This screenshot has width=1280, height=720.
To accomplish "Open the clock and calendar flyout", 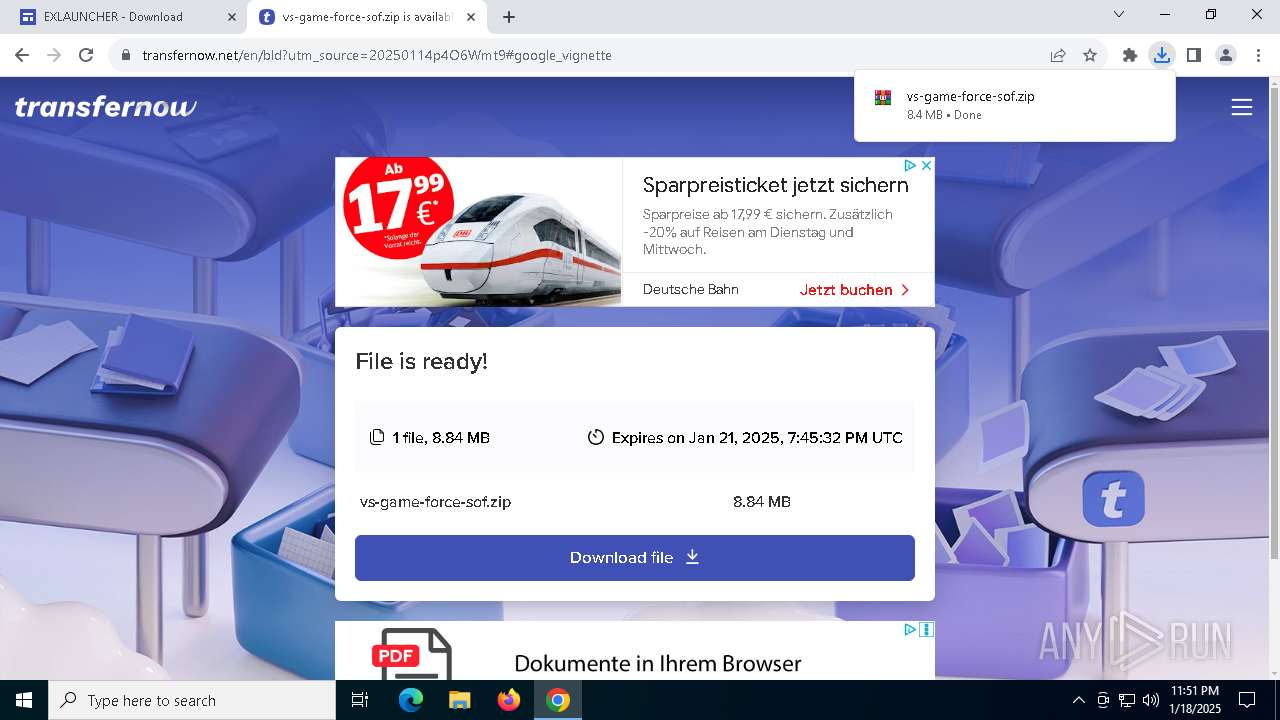I will (x=1195, y=700).
